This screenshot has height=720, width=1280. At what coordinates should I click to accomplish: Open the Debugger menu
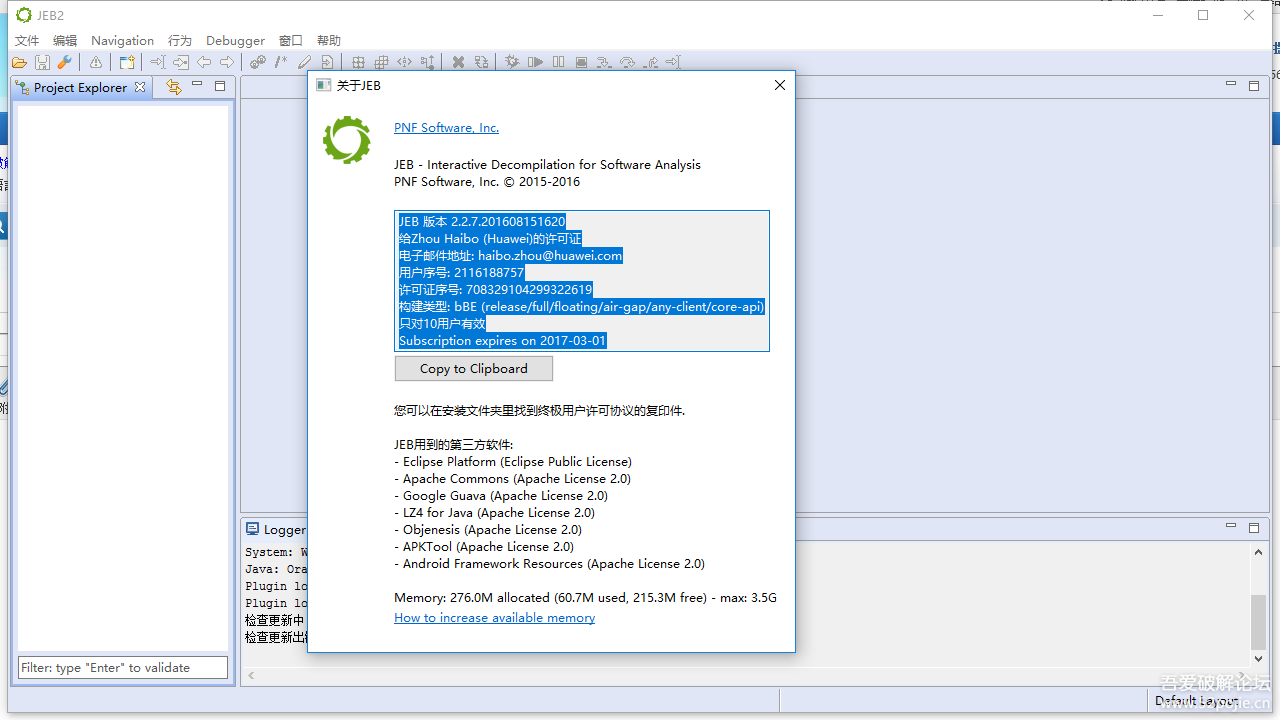pyautogui.click(x=235, y=41)
